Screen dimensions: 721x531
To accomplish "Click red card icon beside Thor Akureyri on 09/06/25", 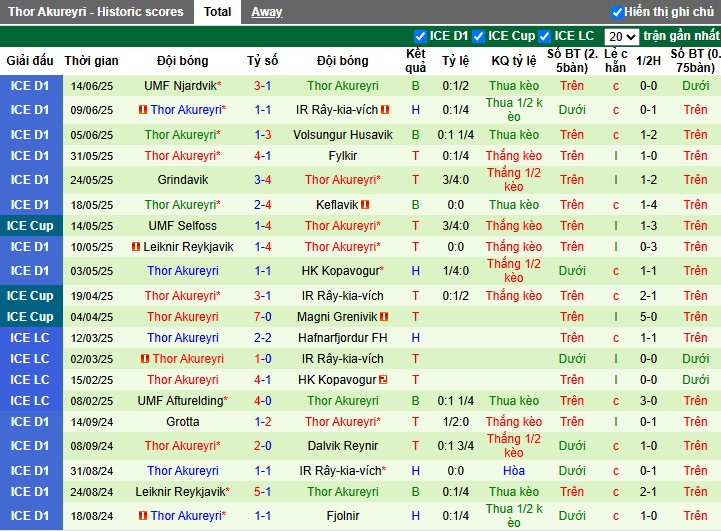I will [143, 110].
